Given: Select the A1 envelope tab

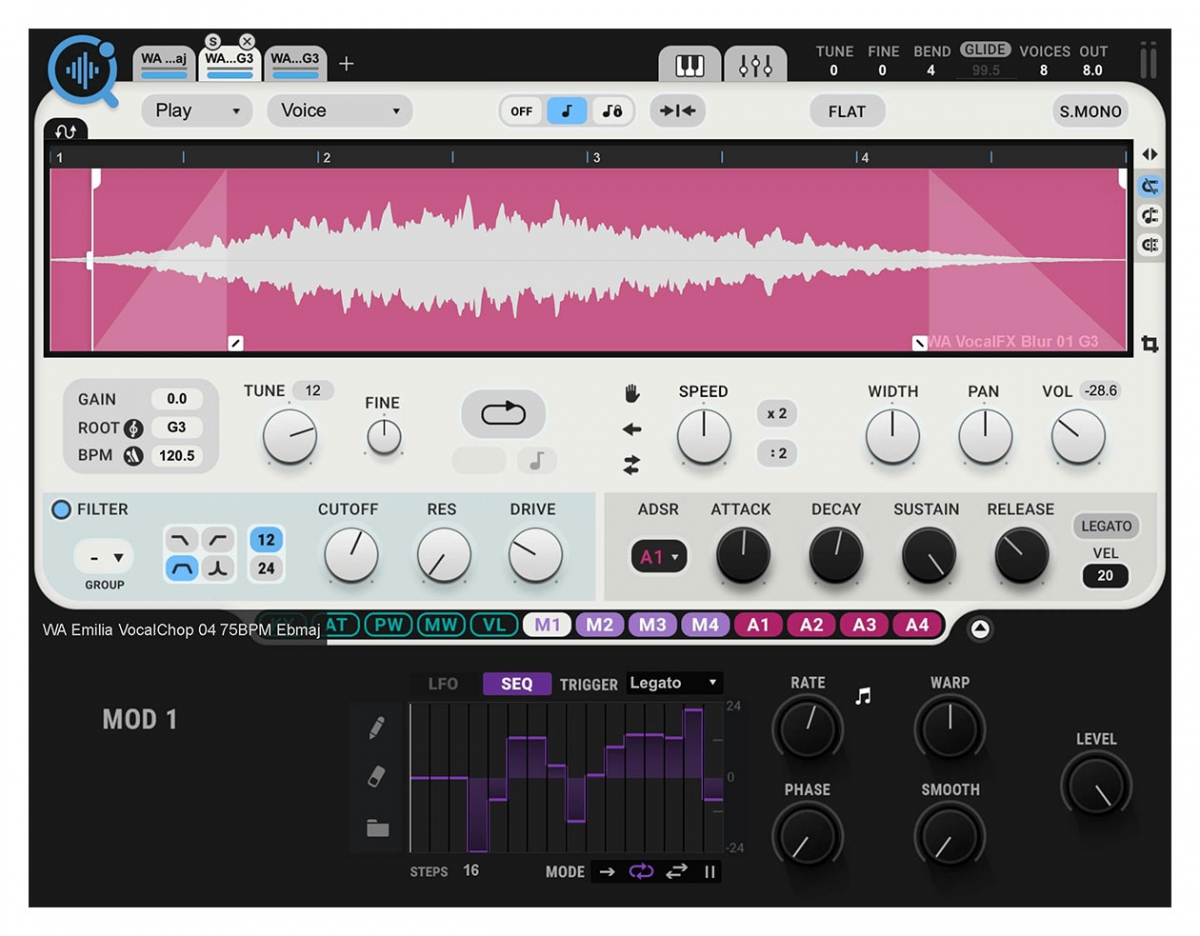Looking at the screenshot, I should (x=758, y=625).
